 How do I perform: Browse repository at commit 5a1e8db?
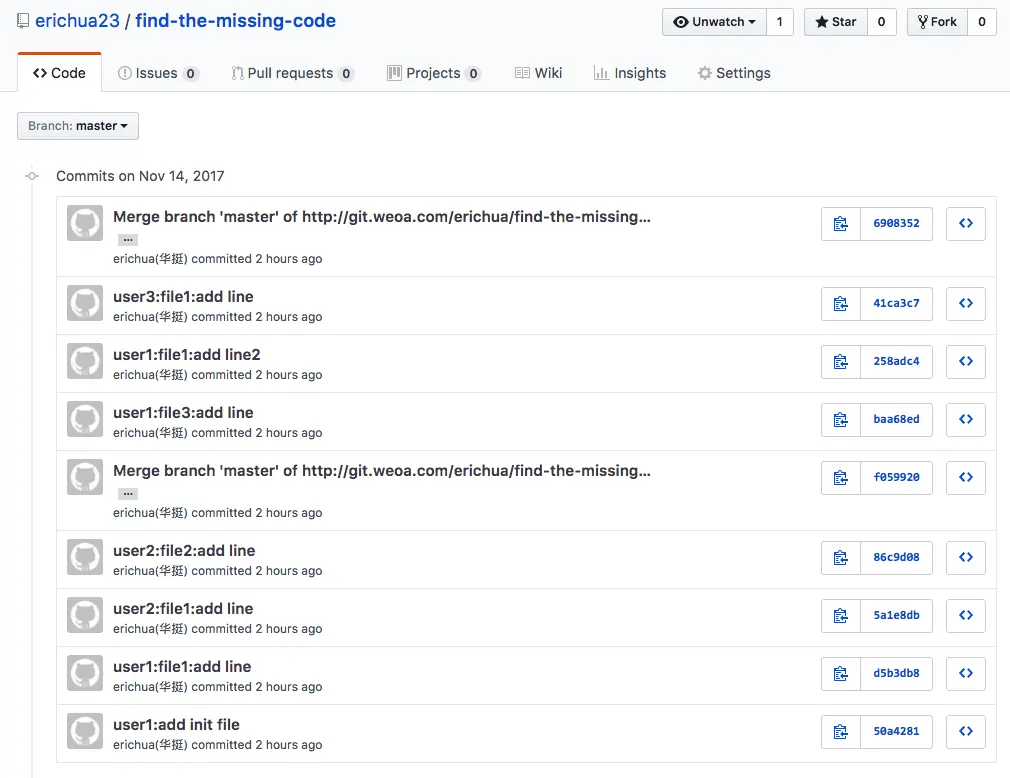966,615
